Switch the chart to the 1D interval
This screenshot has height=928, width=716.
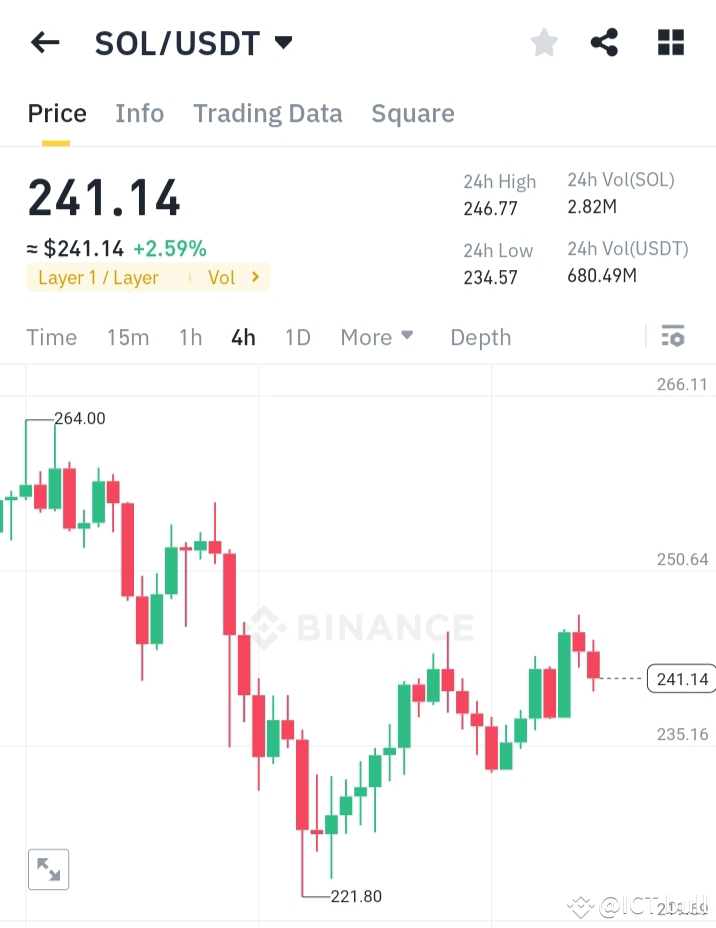pos(297,338)
